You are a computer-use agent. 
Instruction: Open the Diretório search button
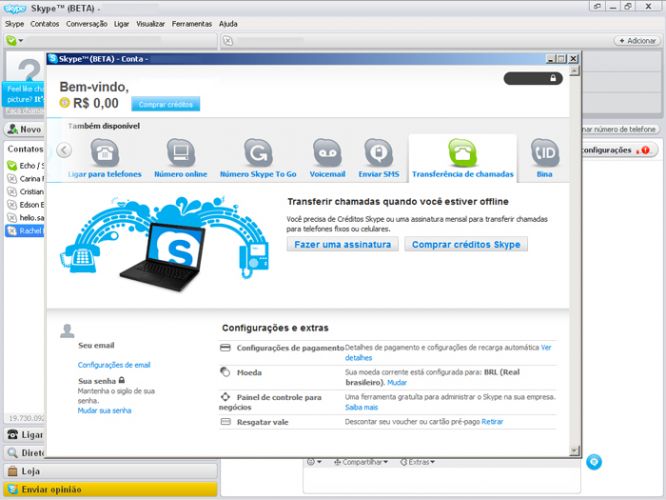click(x=25, y=453)
